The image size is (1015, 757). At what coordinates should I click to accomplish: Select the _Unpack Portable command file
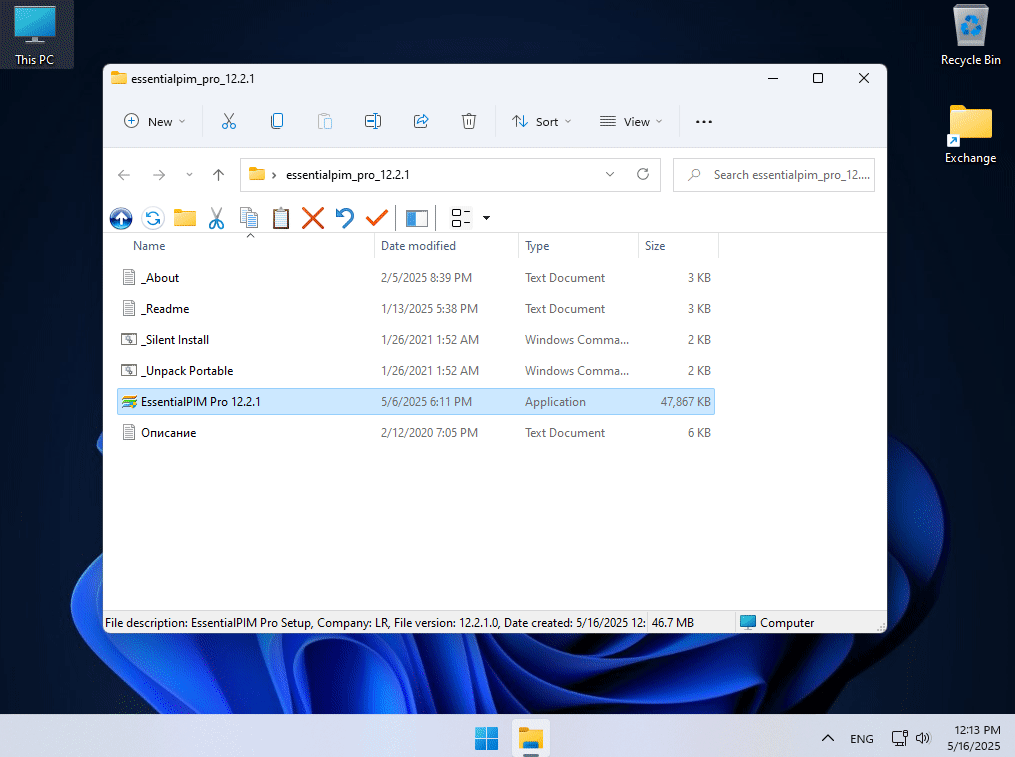click(x=416, y=371)
